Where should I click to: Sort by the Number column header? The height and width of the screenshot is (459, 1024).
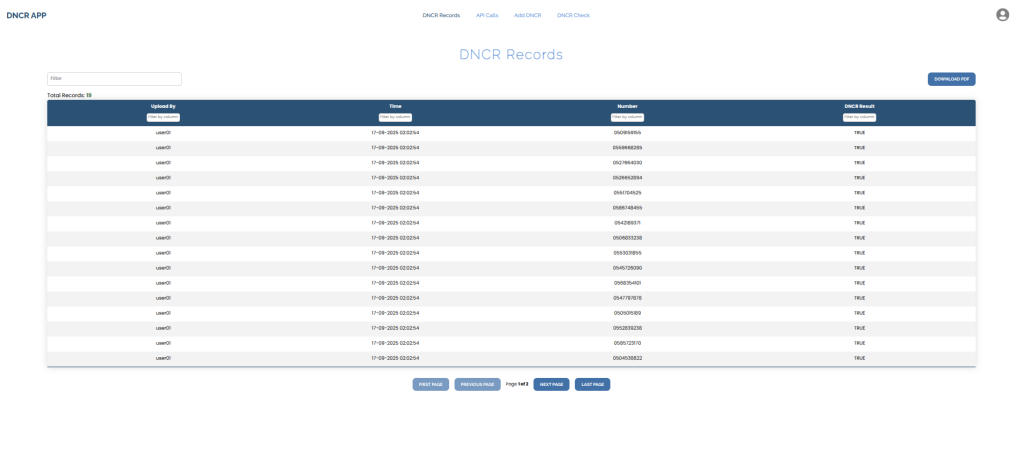627,106
